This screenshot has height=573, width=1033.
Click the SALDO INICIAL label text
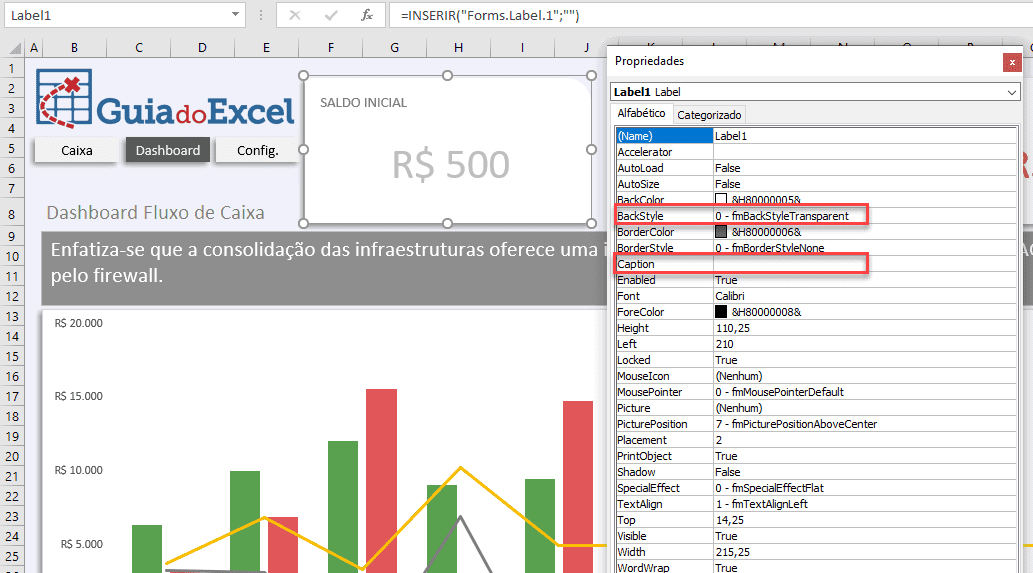363,103
